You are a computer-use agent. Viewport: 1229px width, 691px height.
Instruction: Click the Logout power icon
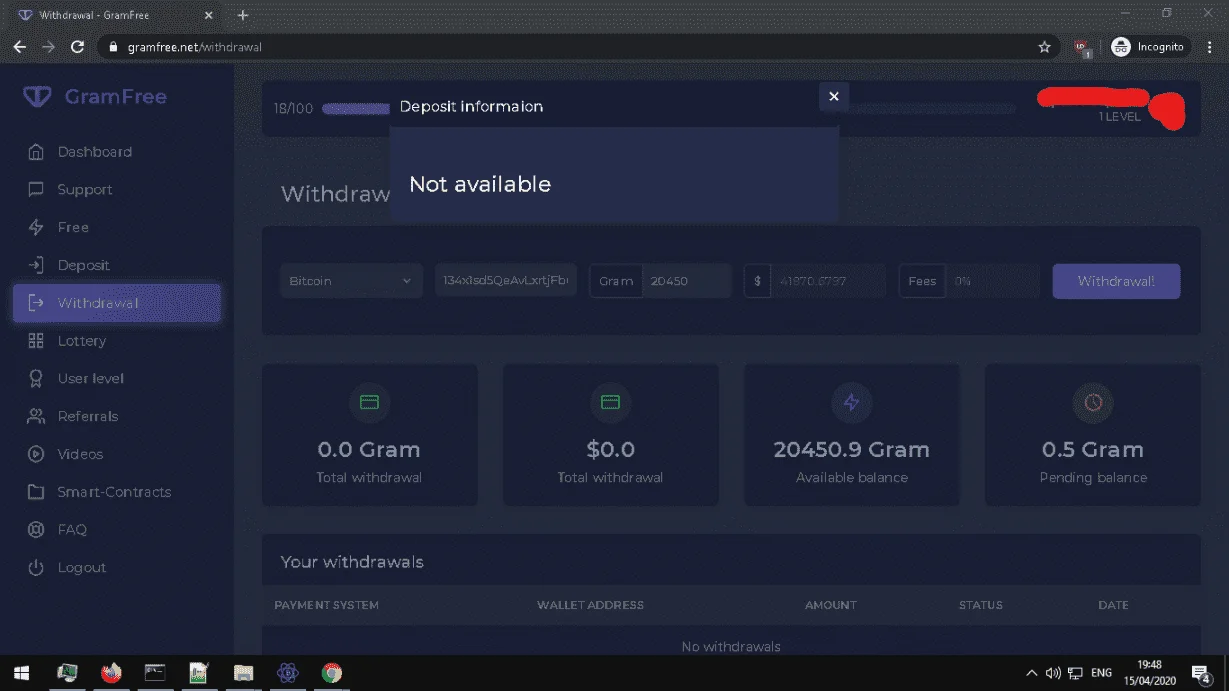click(x=36, y=568)
